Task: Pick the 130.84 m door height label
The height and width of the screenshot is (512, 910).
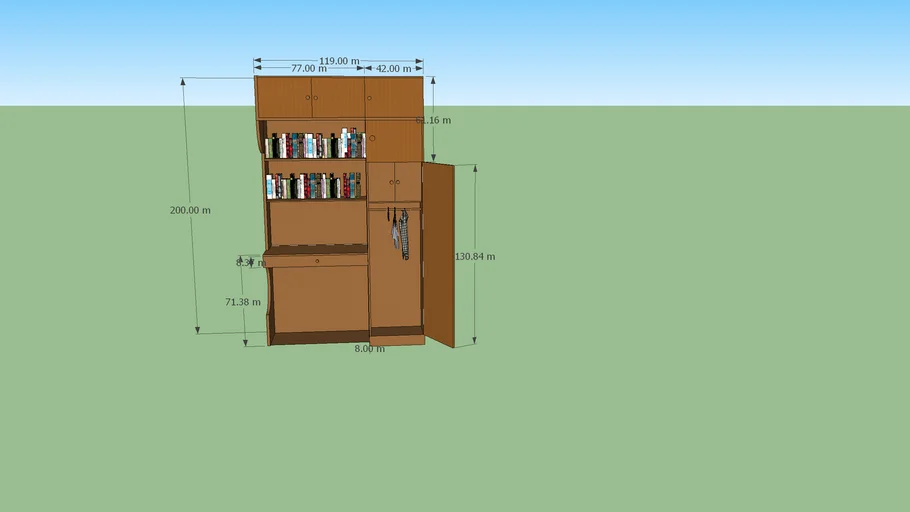Action: pyautogui.click(x=475, y=257)
